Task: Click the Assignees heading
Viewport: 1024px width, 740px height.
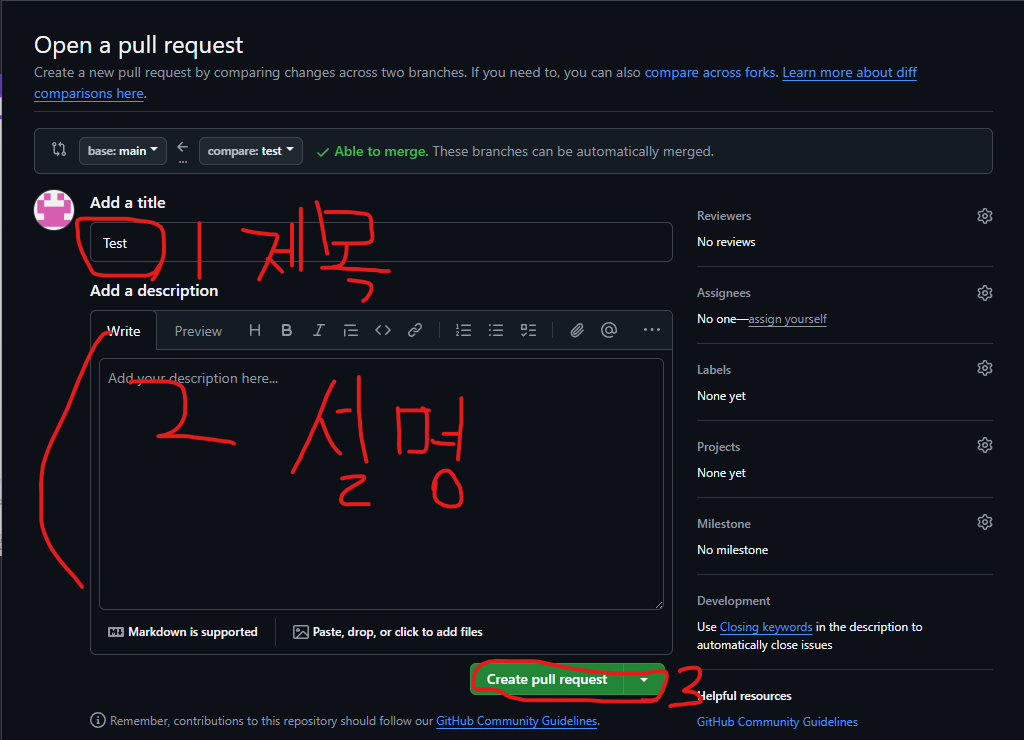Action: pos(724,293)
